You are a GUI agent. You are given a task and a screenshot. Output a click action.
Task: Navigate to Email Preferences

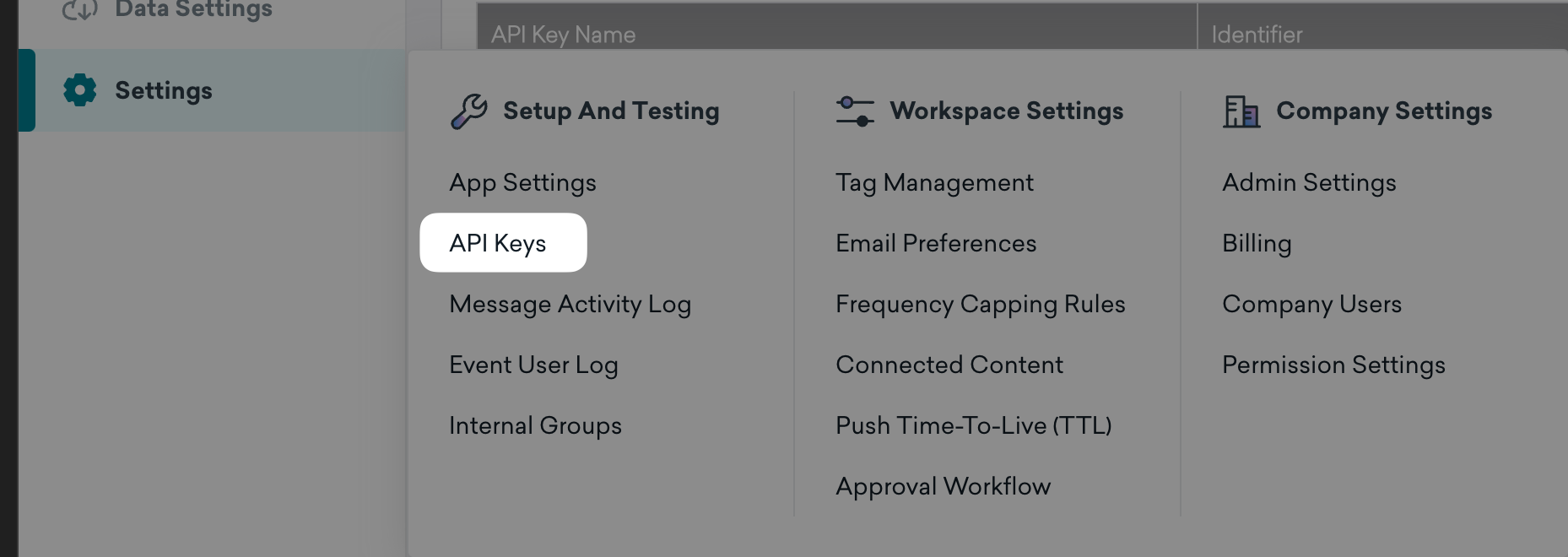click(x=936, y=244)
